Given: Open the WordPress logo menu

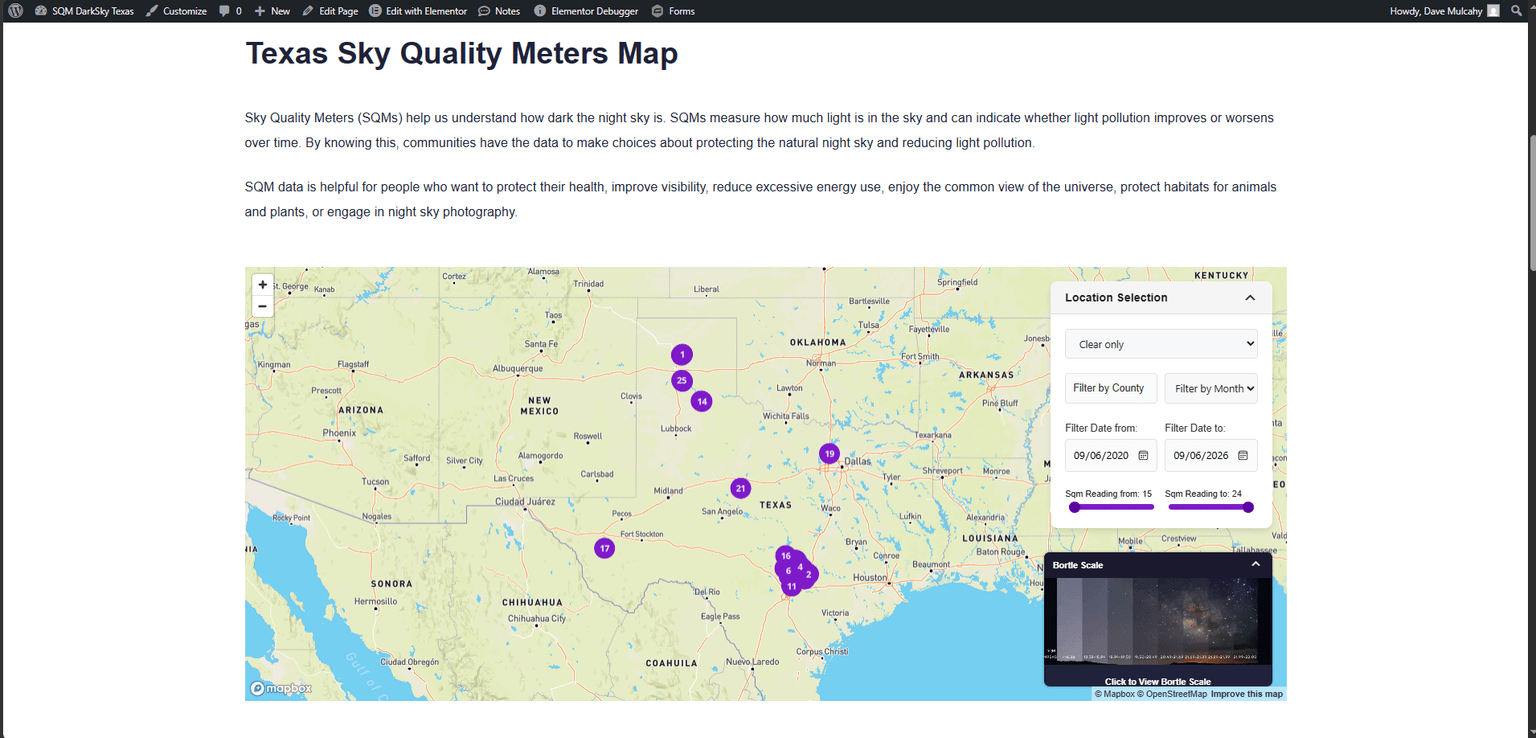Looking at the screenshot, I should (15, 11).
